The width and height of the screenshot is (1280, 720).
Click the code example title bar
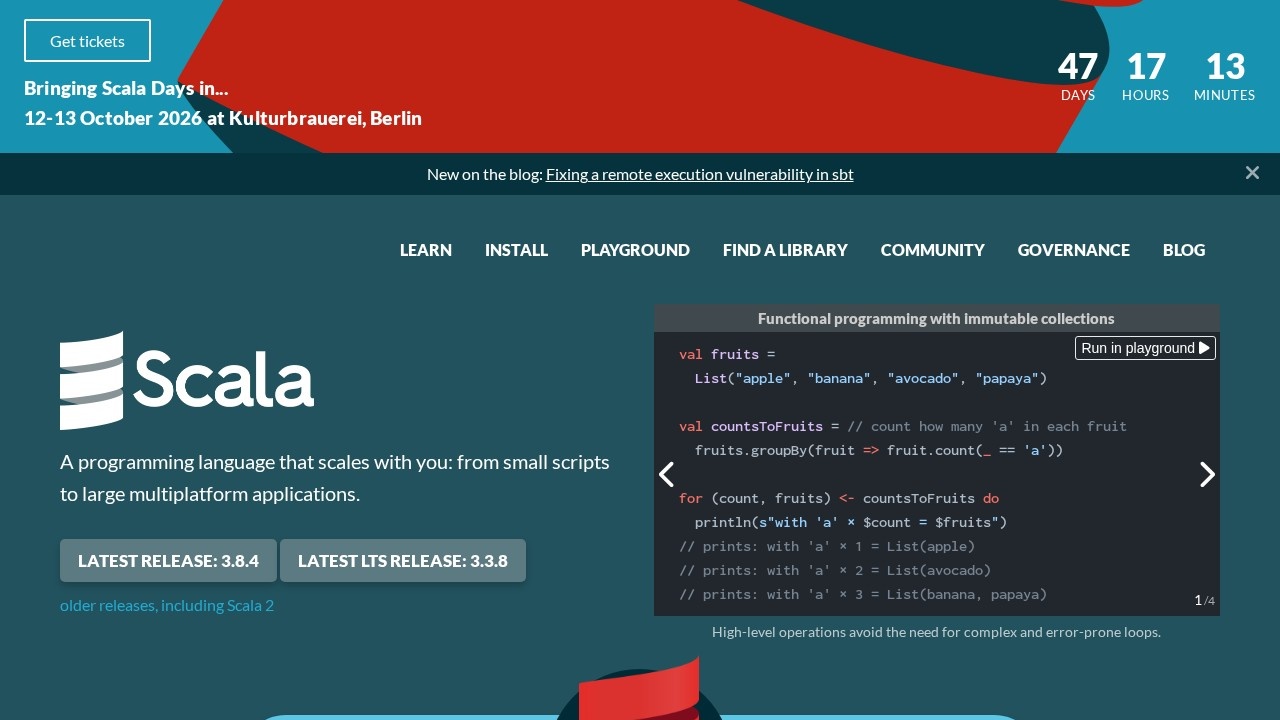coord(937,318)
